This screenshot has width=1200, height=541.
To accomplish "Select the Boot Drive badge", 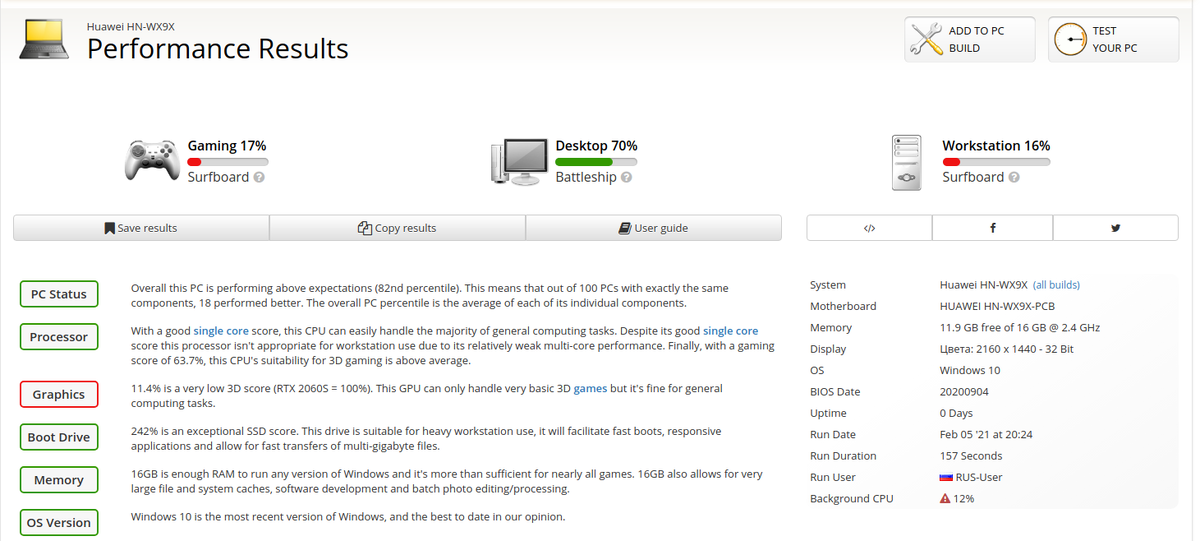I will pos(59,437).
